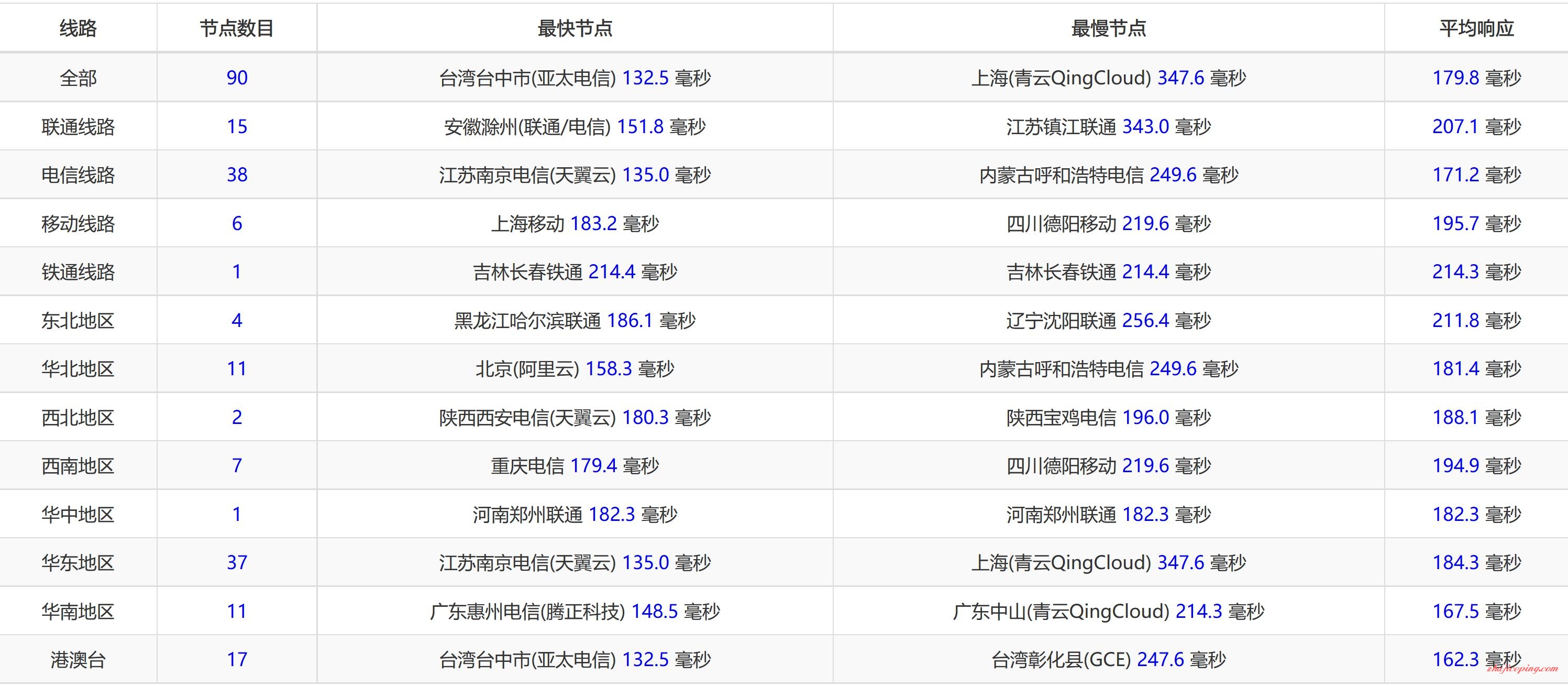The width and height of the screenshot is (1568, 686).
Task: Select the 港澳台 row label
Action: [78, 659]
